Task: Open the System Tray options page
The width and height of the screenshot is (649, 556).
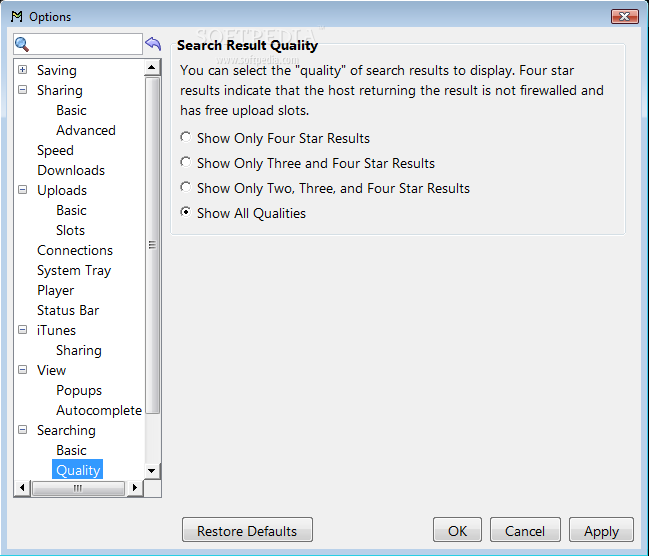Action: click(74, 271)
